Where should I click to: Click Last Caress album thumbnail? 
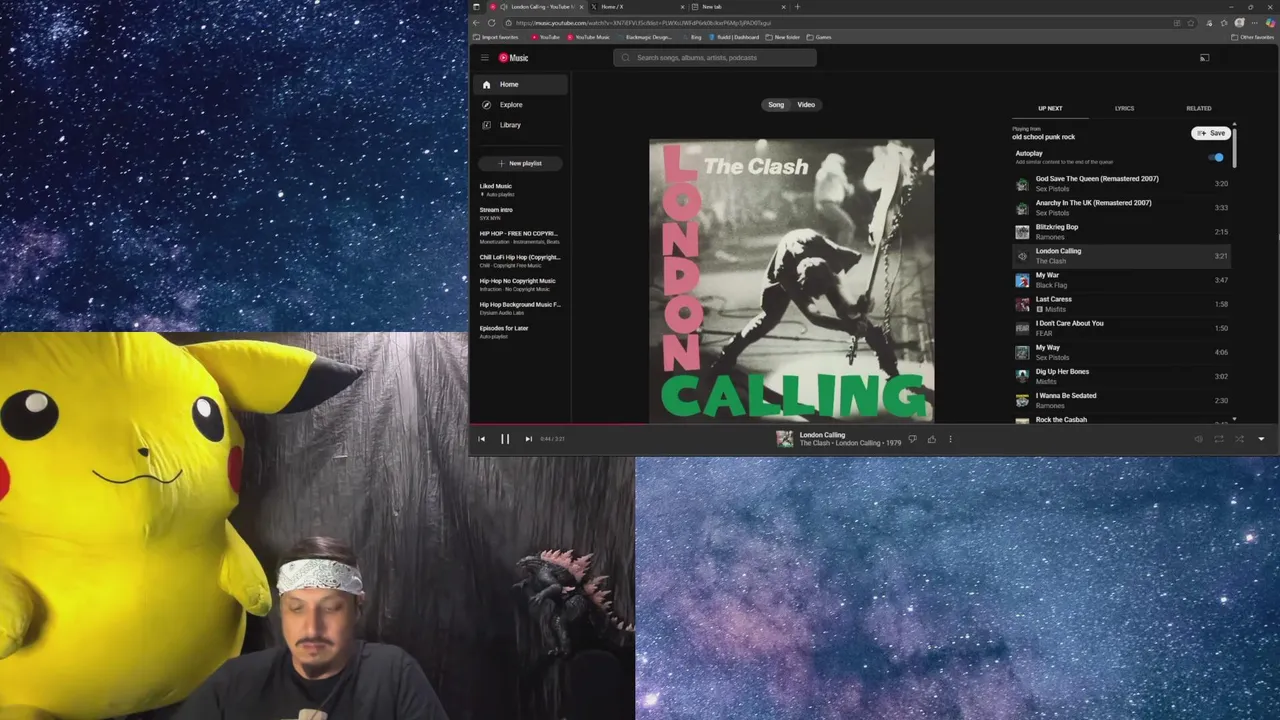1022,304
